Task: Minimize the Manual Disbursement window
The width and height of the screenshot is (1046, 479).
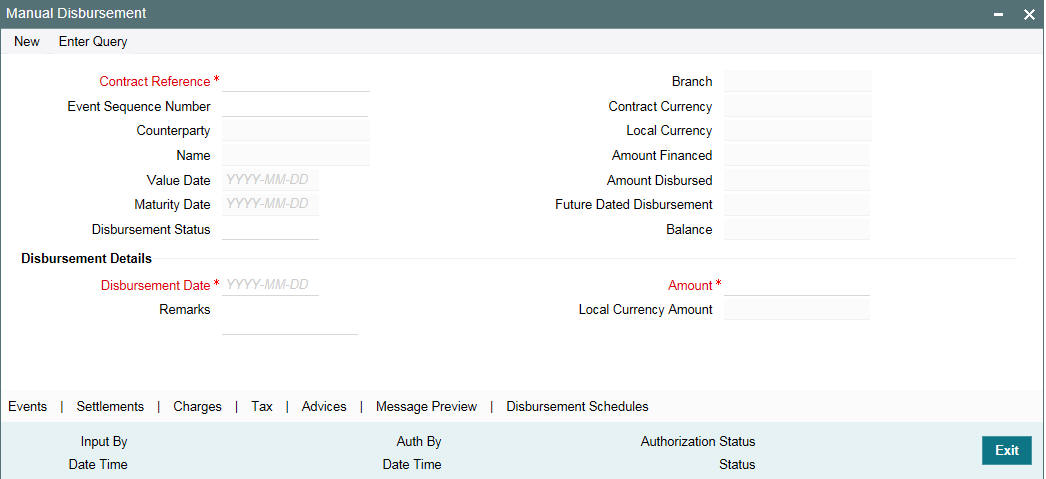Action: (x=998, y=14)
